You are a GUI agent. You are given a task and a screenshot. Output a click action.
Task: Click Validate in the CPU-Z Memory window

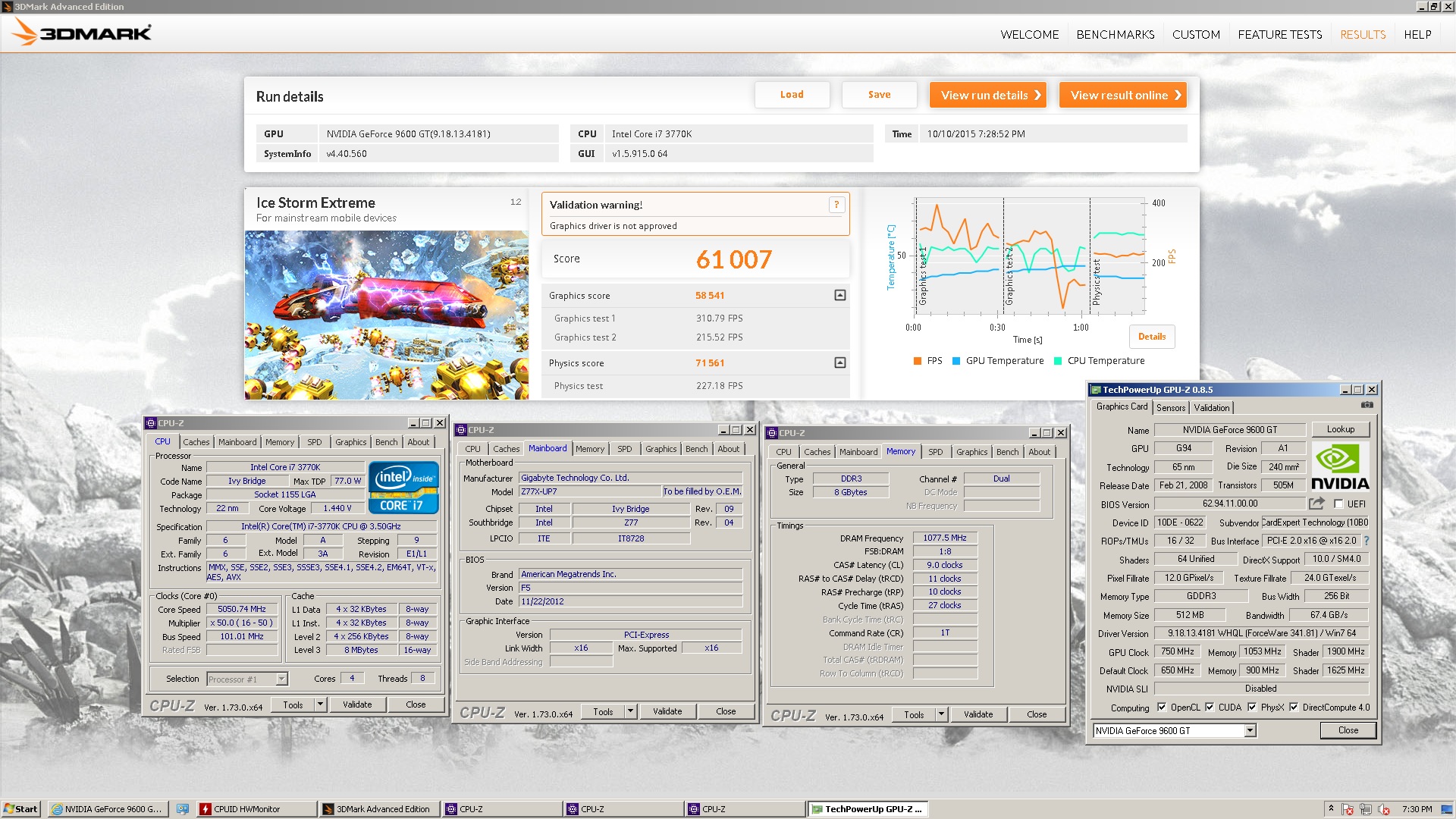point(978,714)
